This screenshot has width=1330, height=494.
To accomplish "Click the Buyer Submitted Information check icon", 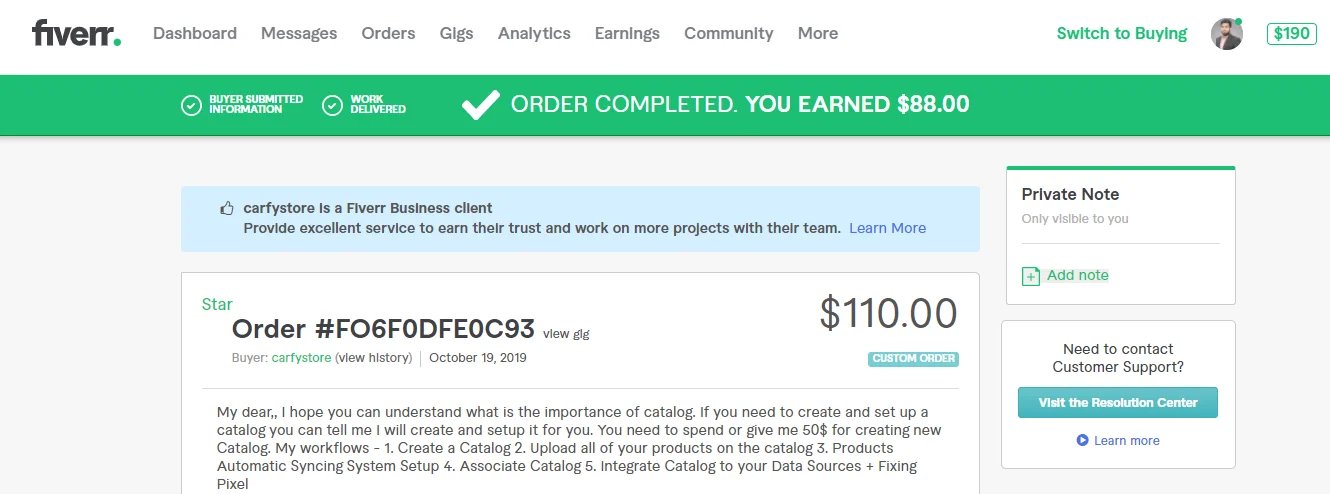I will 191,105.
